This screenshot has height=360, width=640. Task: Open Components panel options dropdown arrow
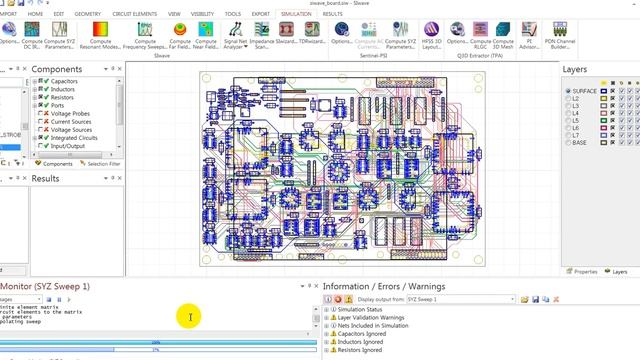[106, 69]
